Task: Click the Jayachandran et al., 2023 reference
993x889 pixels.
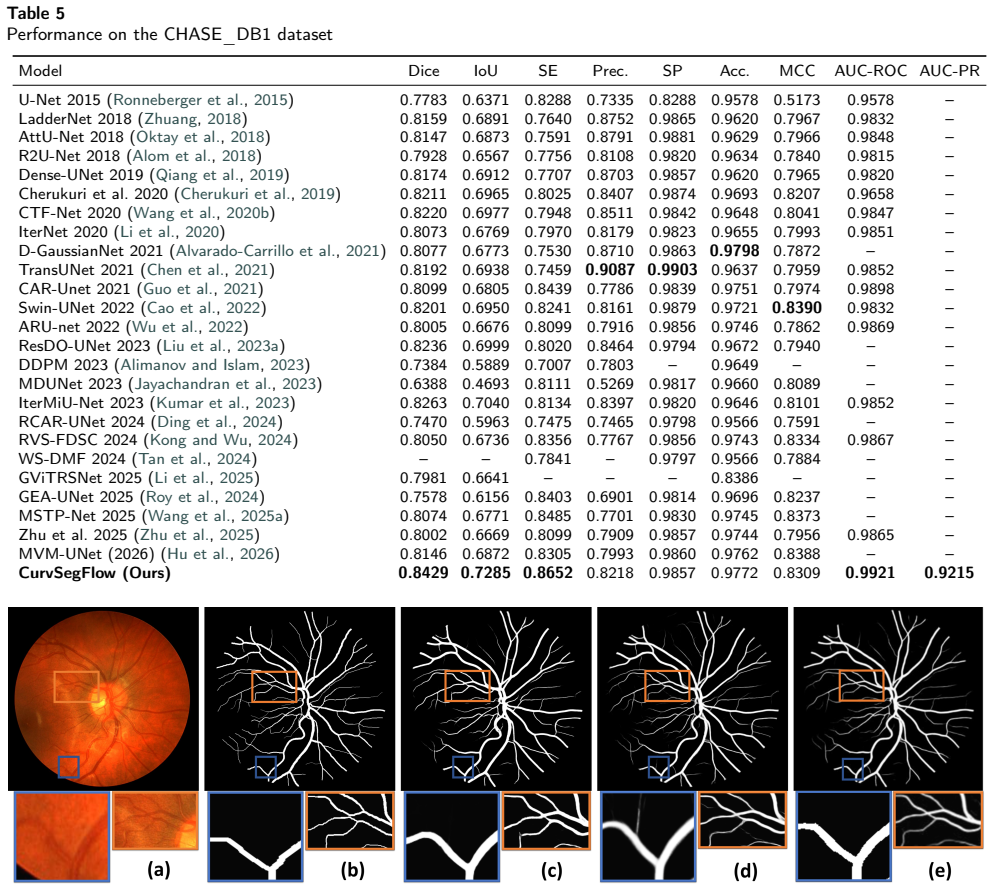Action: pyautogui.click(x=225, y=384)
